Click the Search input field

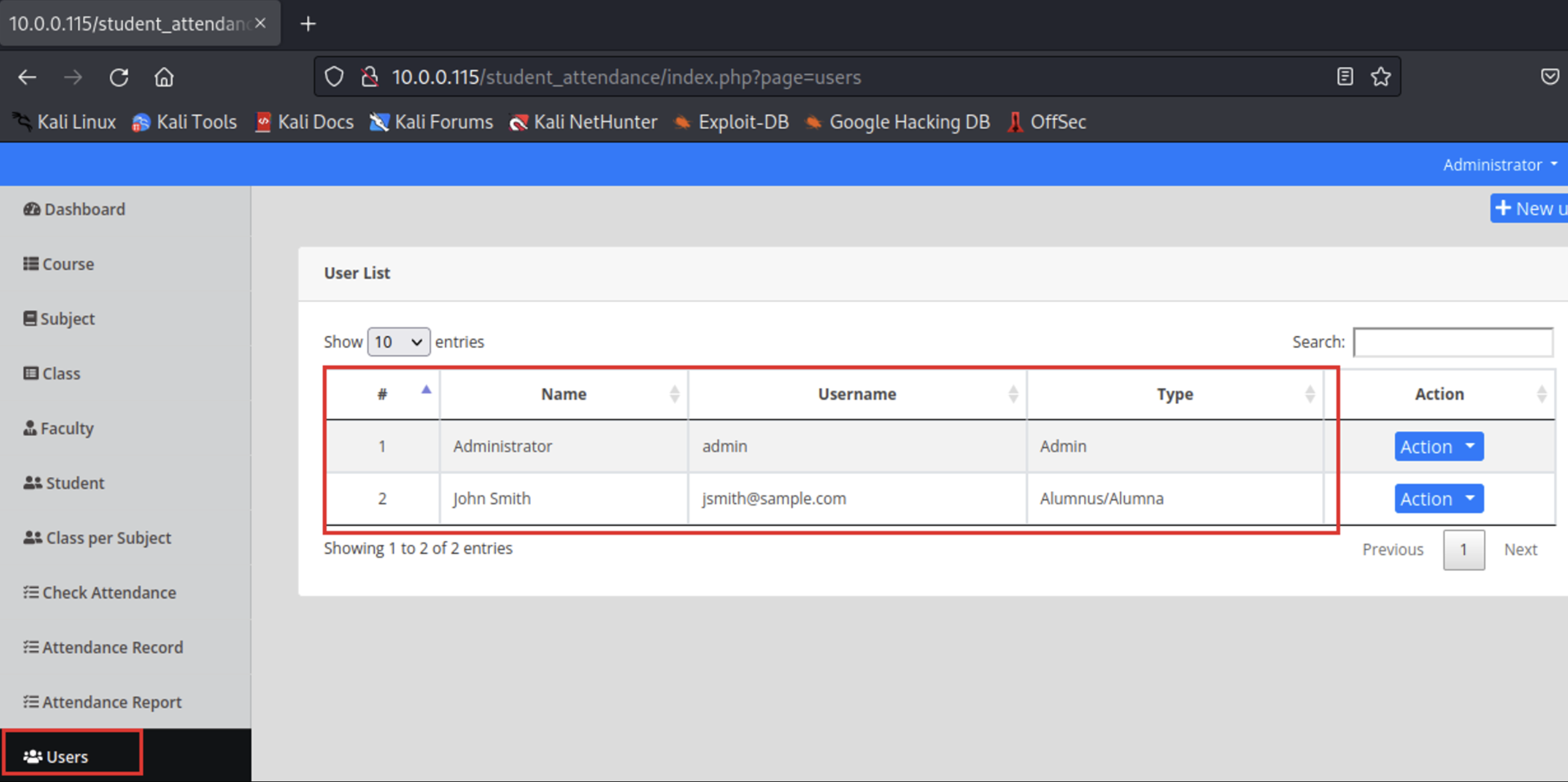[x=1452, y=342]
